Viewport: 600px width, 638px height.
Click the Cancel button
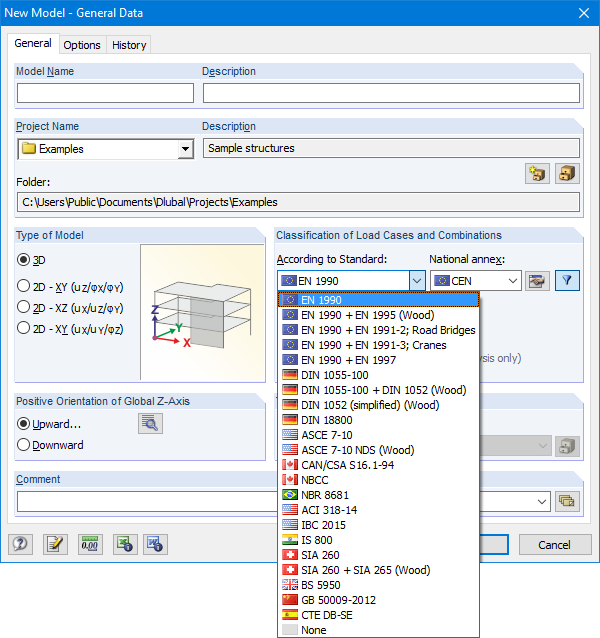(555, 545)
